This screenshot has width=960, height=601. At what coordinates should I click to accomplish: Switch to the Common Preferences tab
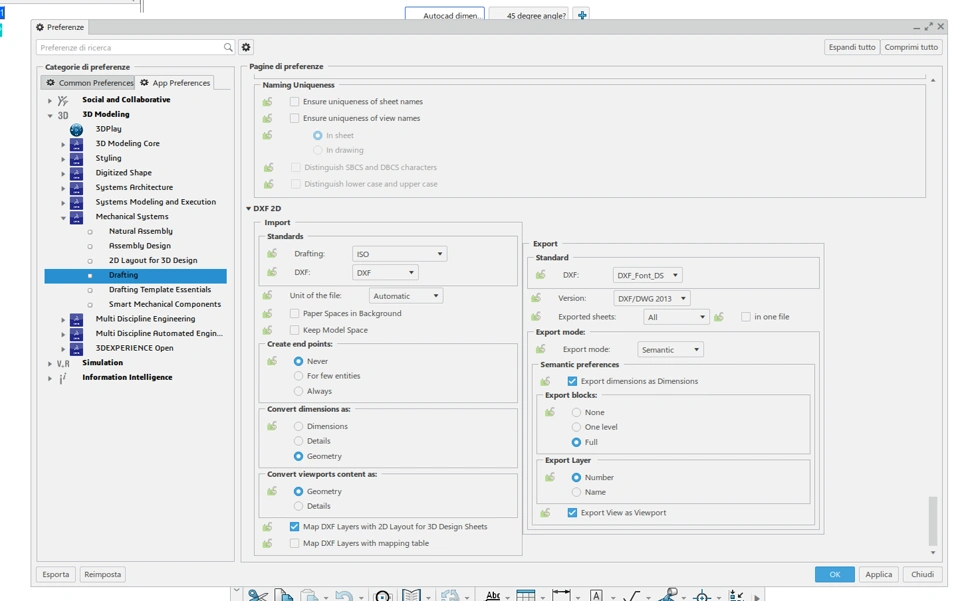click(x=89, y=83)
